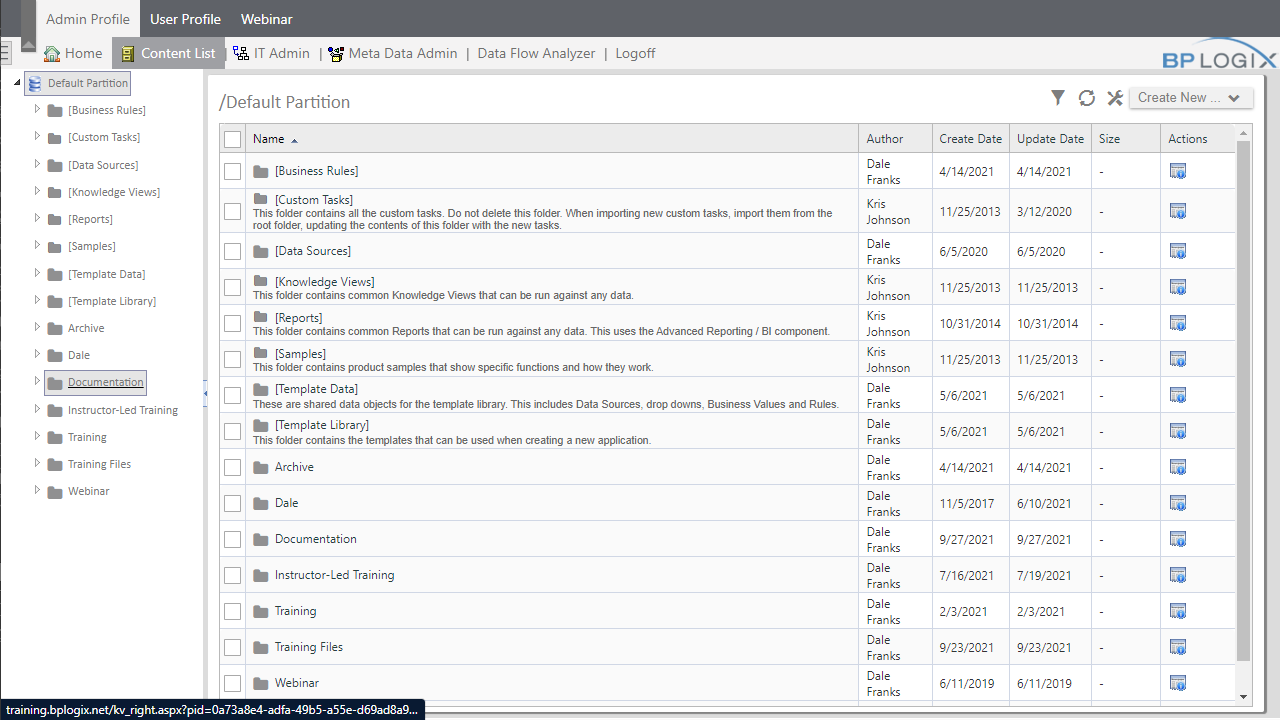Open the Documentation folder in the table
Screen dimensions: 1280x720
tap(315, 539)
